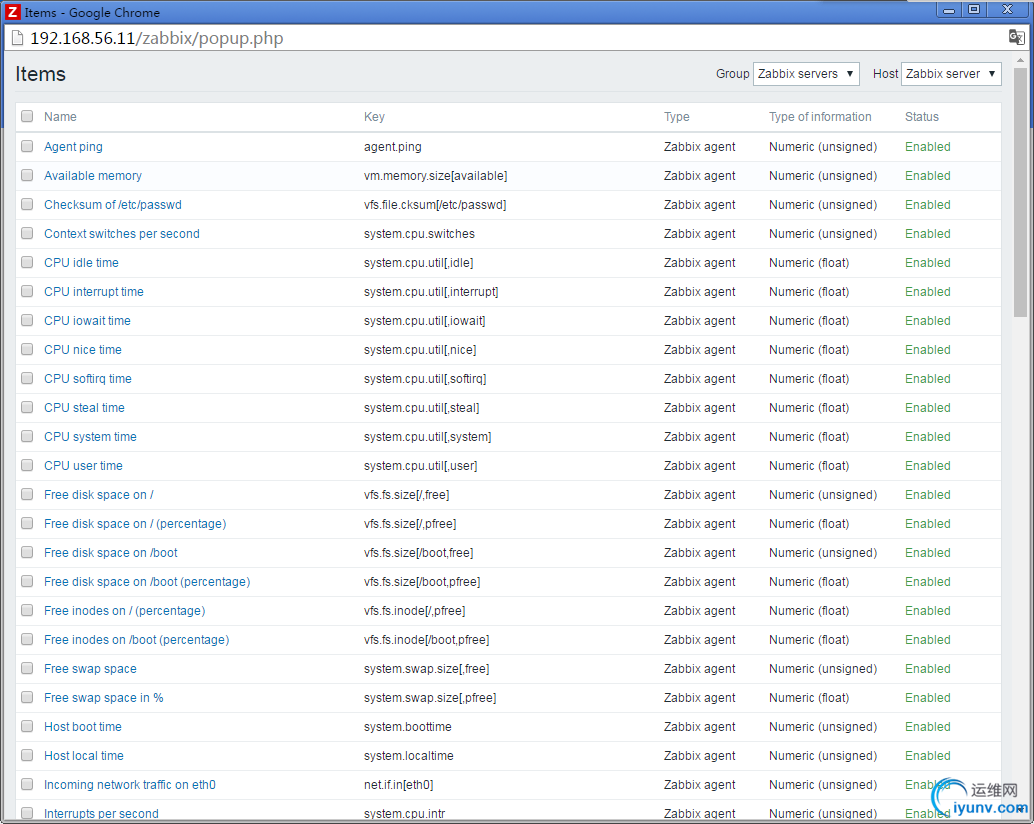Click the agent.ping key text
This screenshot has width=1034, height=824.
click(392, 146)
